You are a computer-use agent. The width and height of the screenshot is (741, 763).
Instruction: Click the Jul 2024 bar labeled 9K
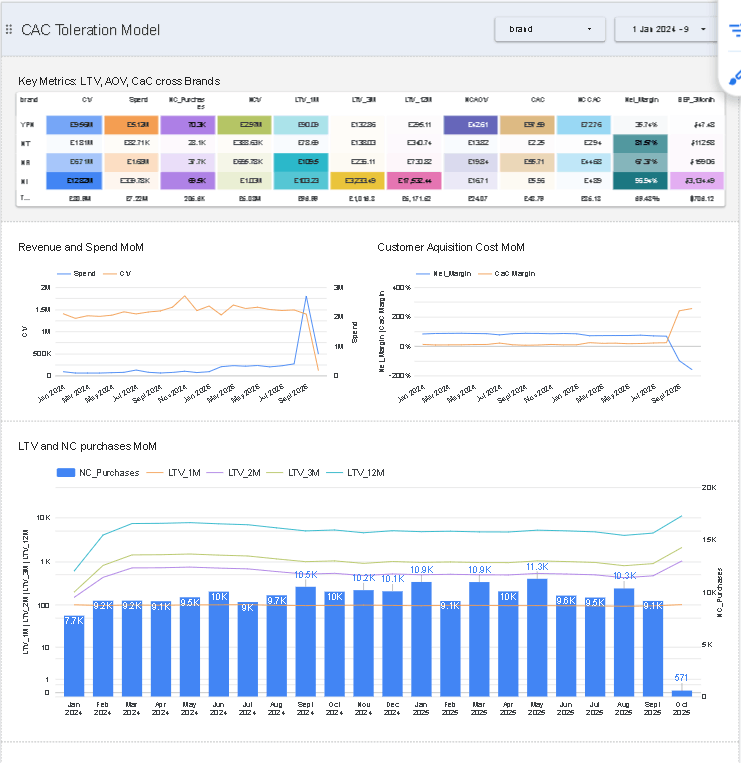pyautogui.click(x=248, y=649)
